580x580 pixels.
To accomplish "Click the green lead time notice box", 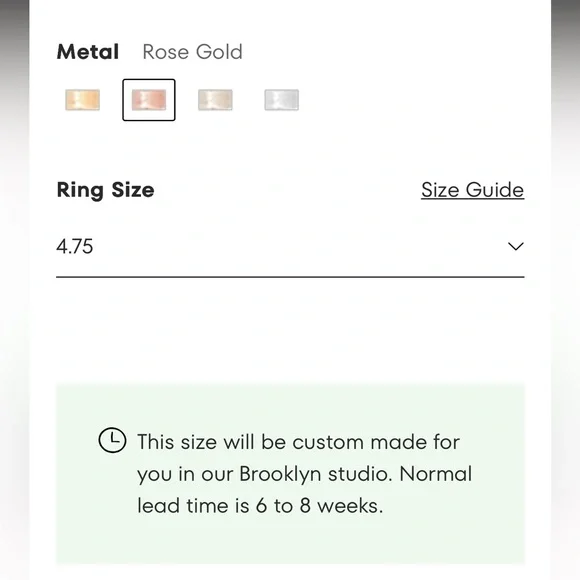I will [290, 474].
